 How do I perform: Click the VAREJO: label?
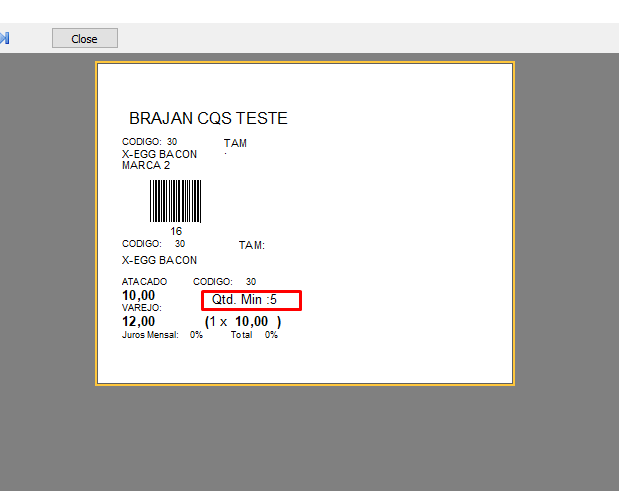click(141, 309)
